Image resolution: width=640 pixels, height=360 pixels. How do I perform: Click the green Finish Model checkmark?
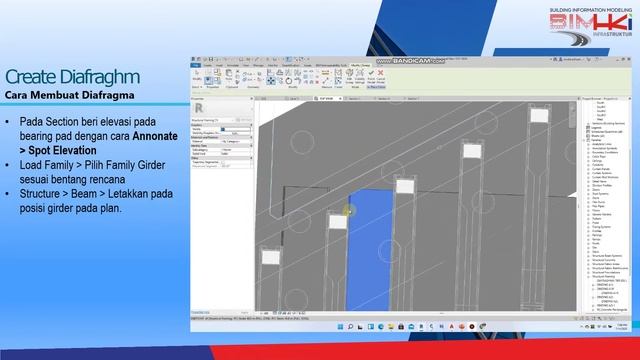click(x=371, y=73)
